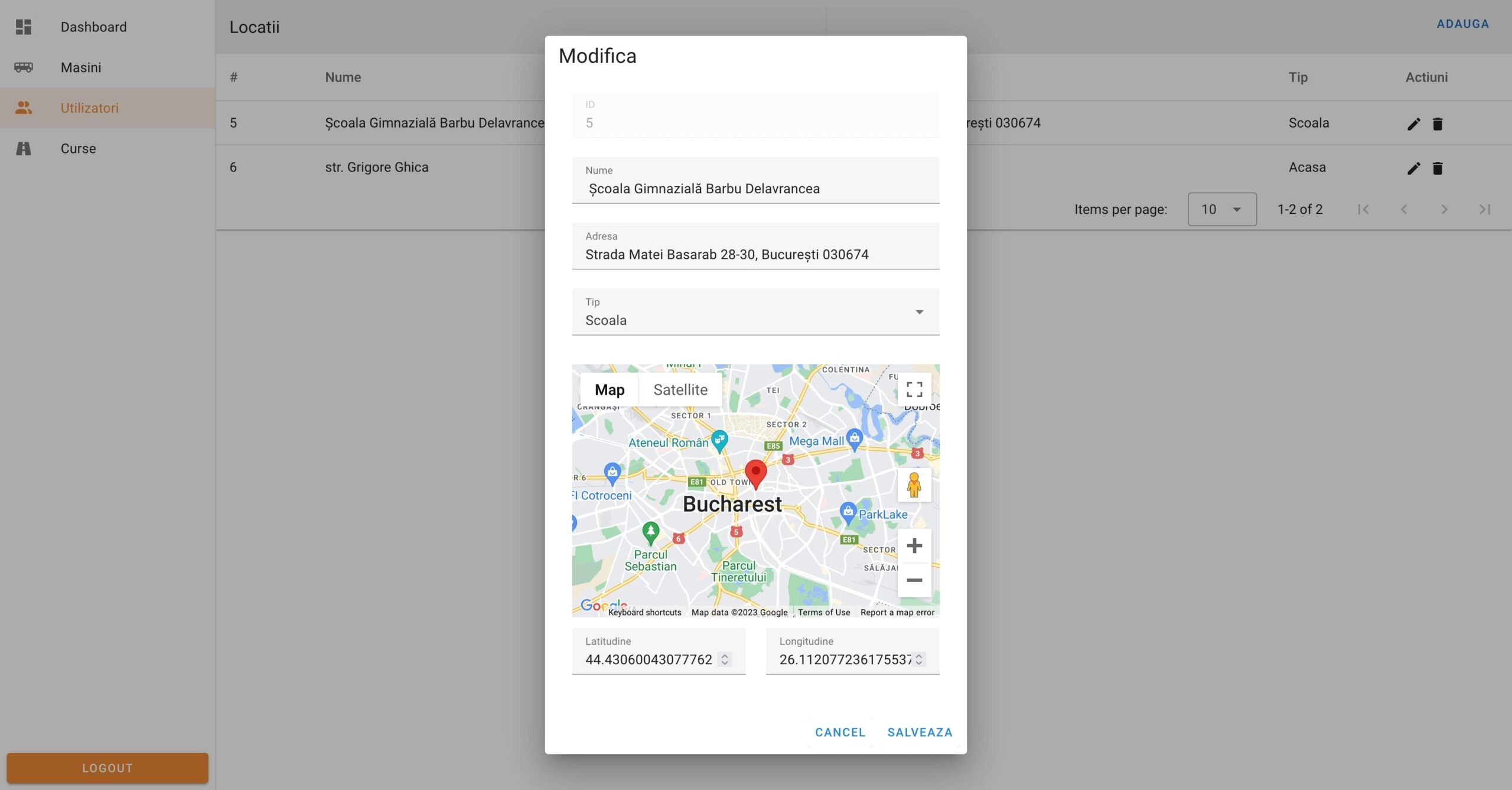Delete the Acasa row with trash icon
The image size is (1512, 790).
coord(1438,168)
